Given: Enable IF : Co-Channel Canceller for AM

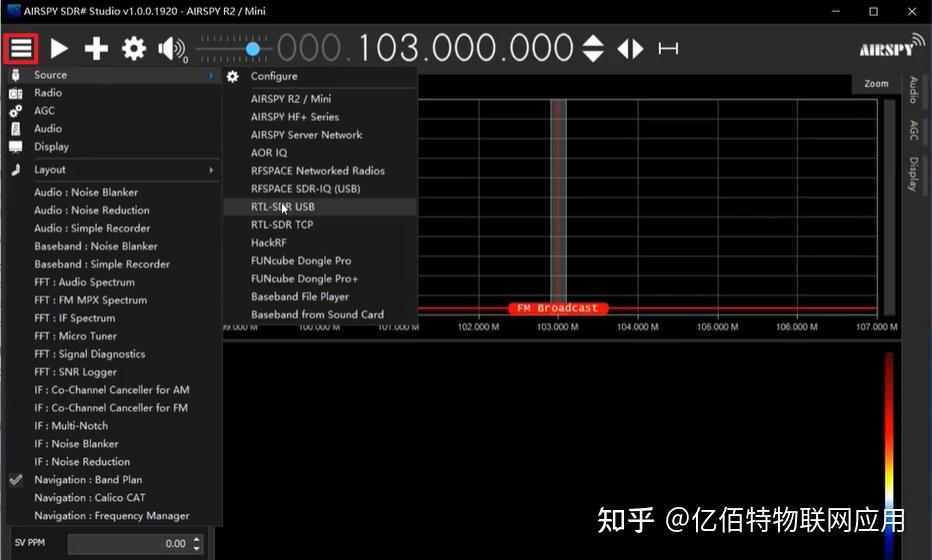Looking at the screenshot, I should 113,389.
